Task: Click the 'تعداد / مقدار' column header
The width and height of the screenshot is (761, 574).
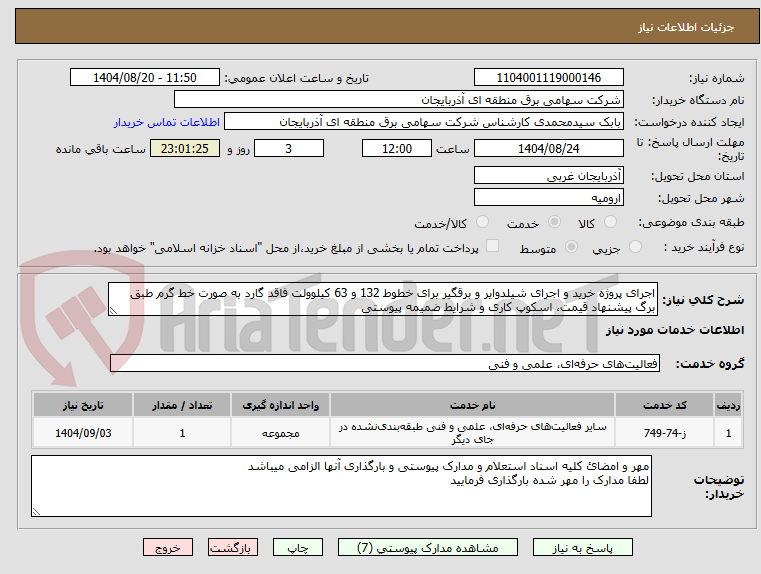Action: [182, 405]
